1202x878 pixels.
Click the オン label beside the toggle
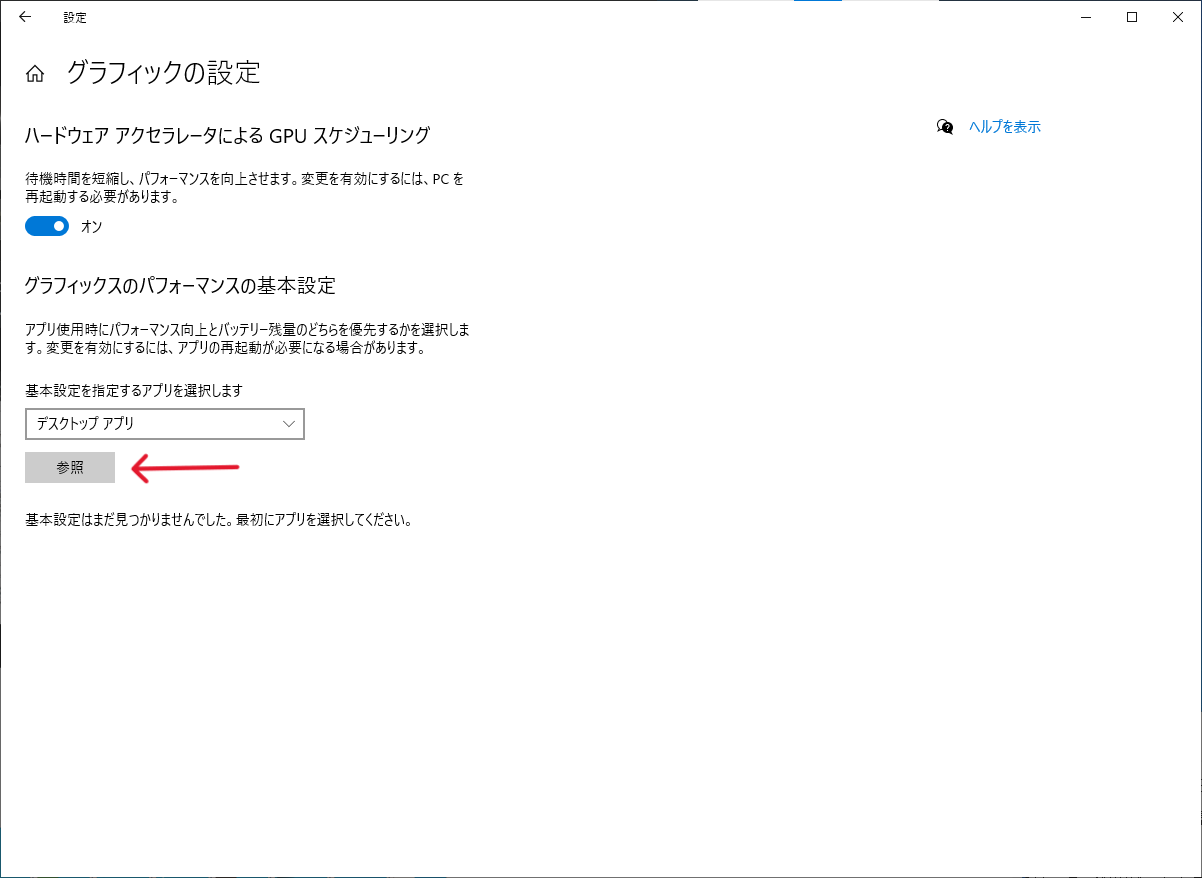[91, 227]
